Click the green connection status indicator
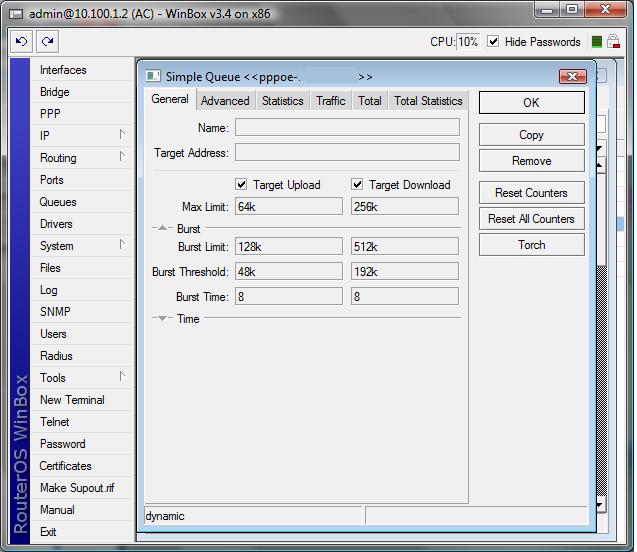The height and width of the screenshot is (552, 637). (x=596, y=41)
